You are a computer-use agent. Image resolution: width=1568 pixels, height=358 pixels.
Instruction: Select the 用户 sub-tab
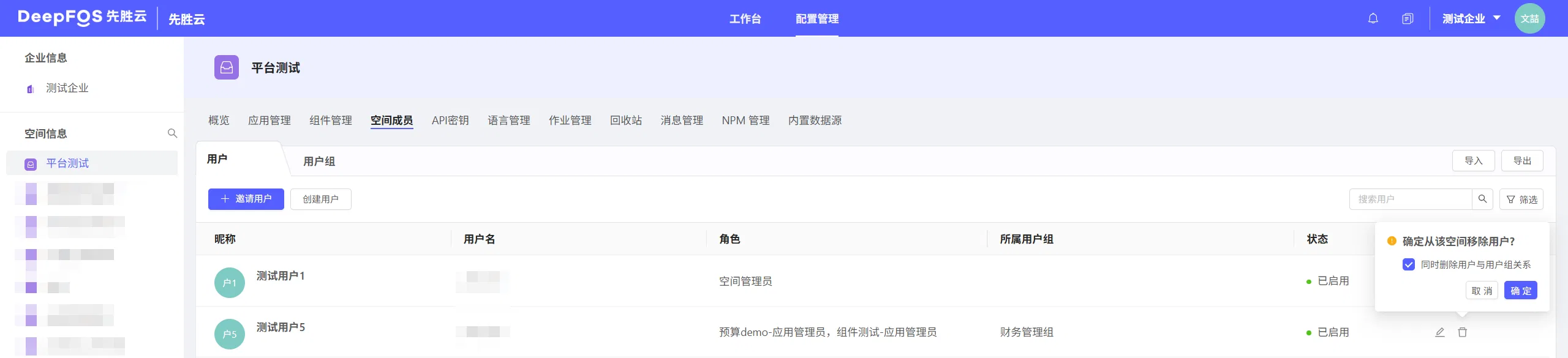217,159
